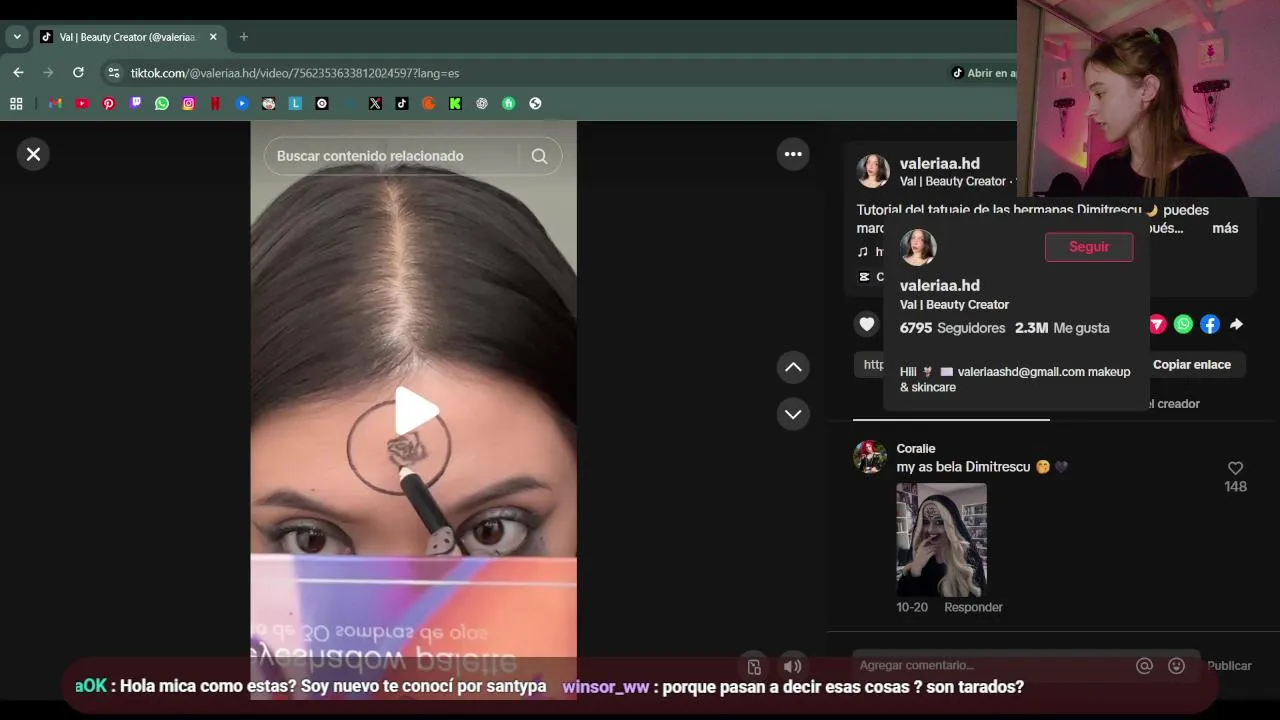Click the red send-to-friends share icon
Viewport: 1280px width, 720px height.
click(x=1157, y=324)
